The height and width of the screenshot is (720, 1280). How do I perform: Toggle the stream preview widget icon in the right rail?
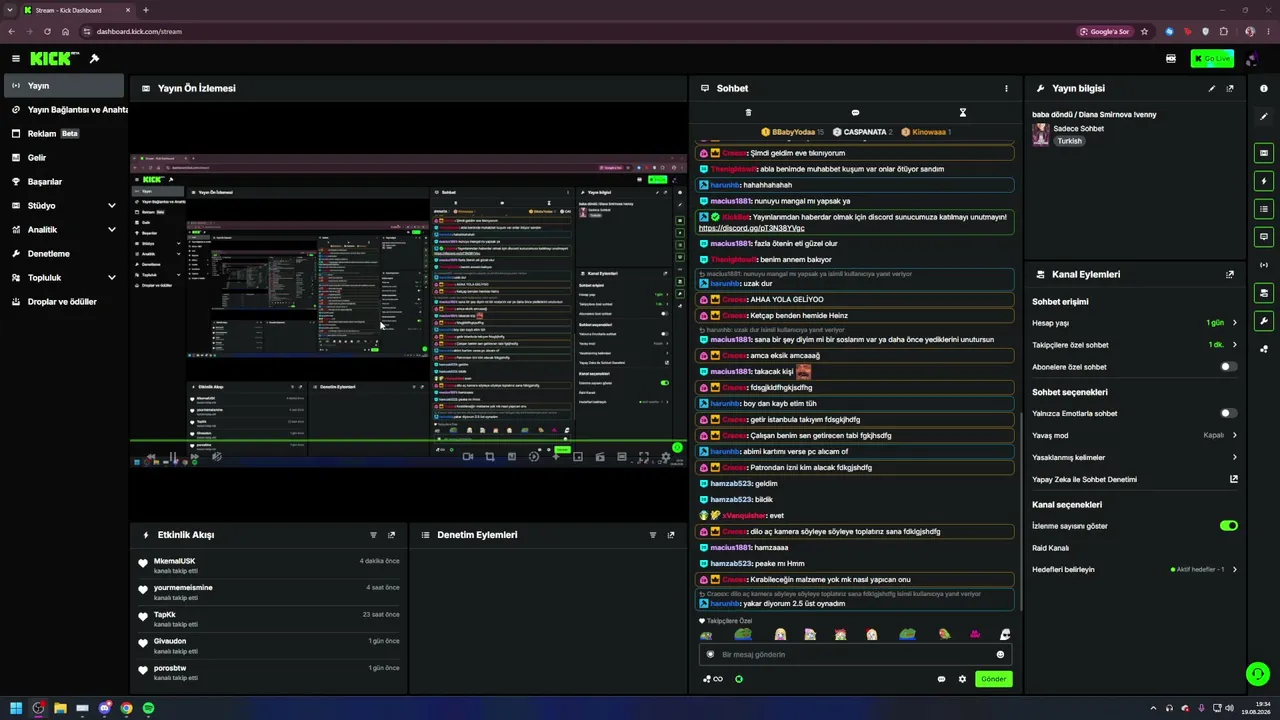pos(1264,154)
